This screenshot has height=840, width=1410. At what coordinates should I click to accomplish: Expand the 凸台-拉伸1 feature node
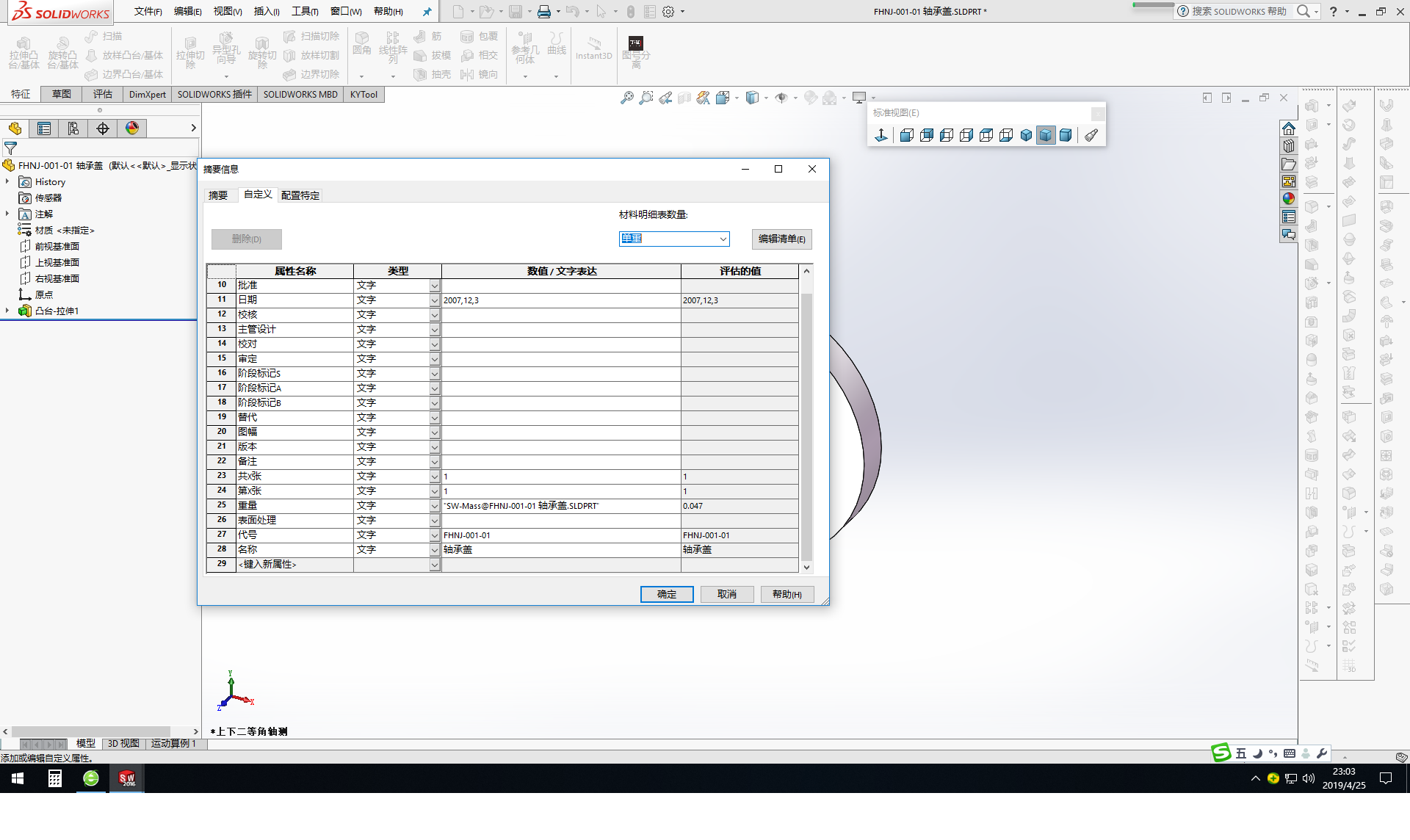7,311
